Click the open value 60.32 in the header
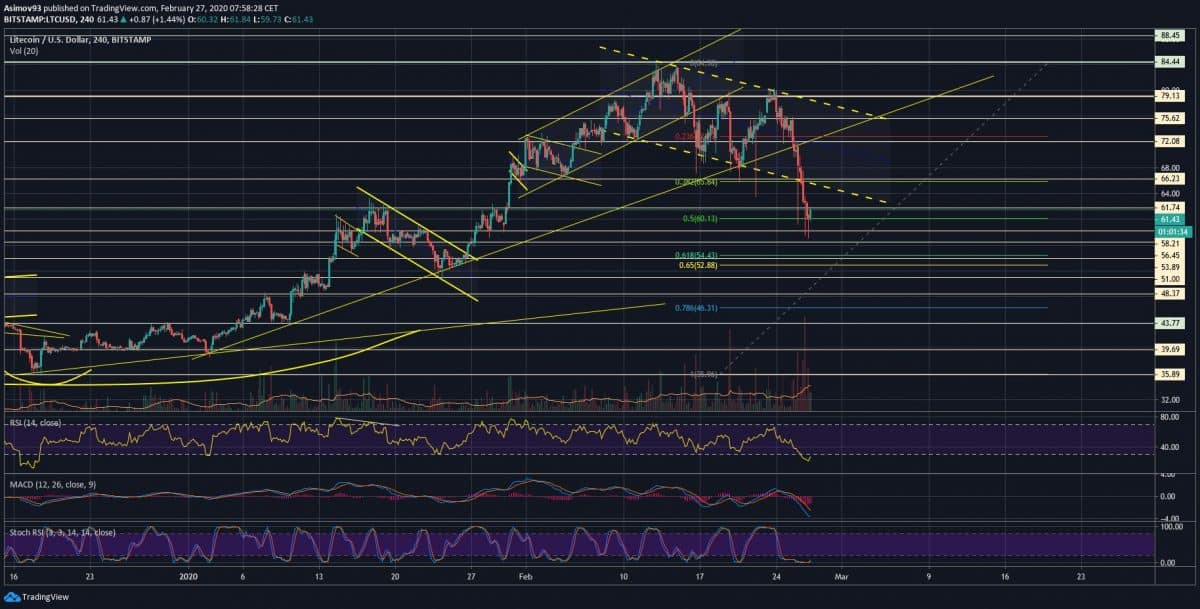Image resolution: width=1200 pixels, height=609 pixels. [205, 20]
